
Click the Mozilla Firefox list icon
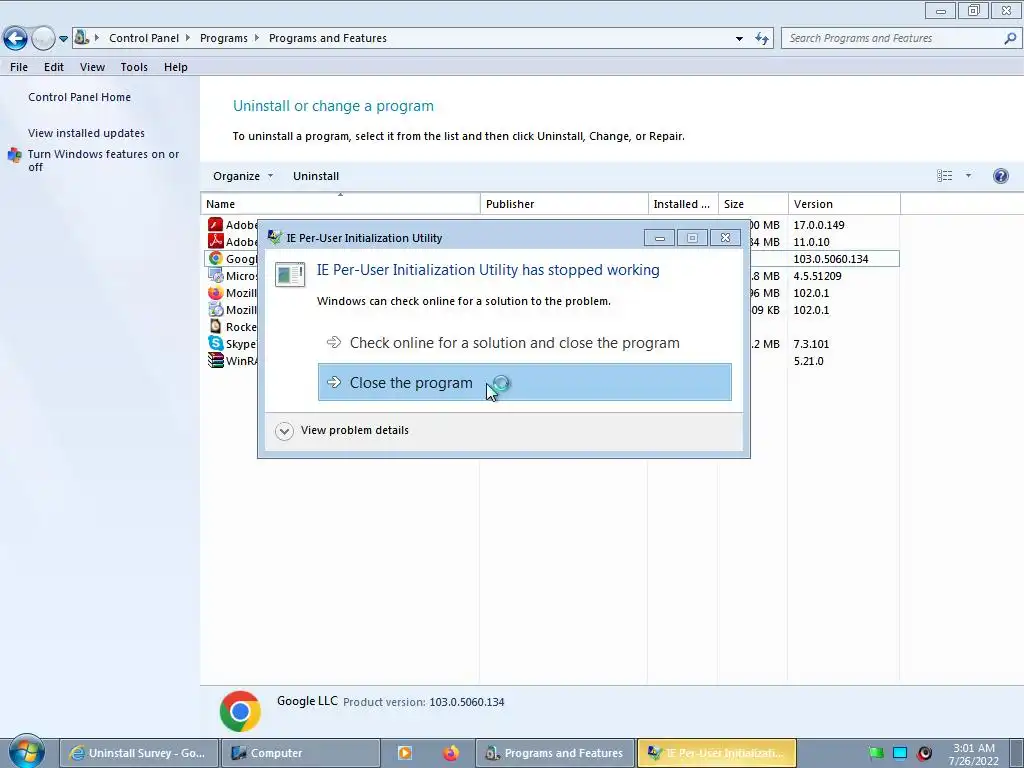(x=215, y=293)
